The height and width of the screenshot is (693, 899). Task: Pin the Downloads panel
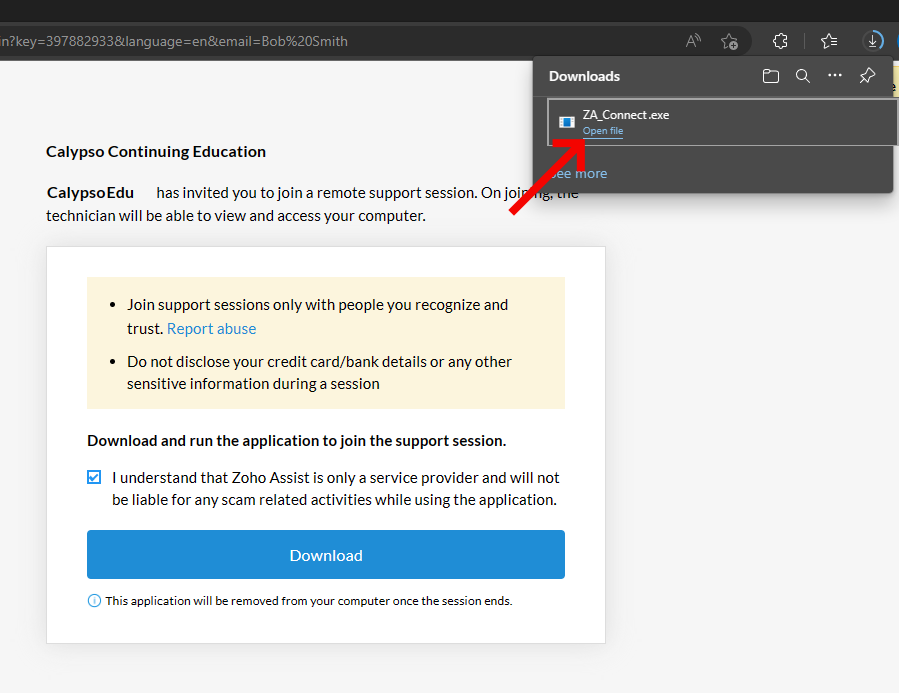click(867, 76)
